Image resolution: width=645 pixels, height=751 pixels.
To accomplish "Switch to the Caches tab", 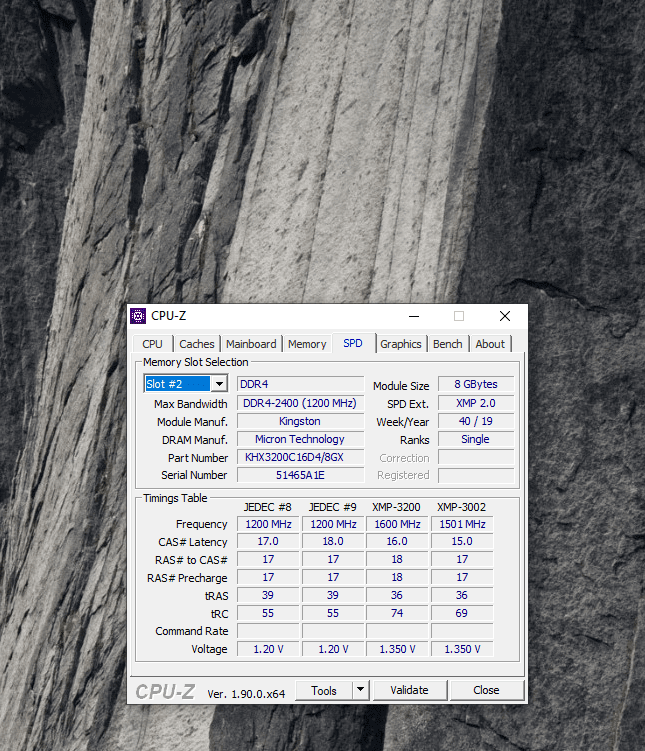I will coord(197,344).
